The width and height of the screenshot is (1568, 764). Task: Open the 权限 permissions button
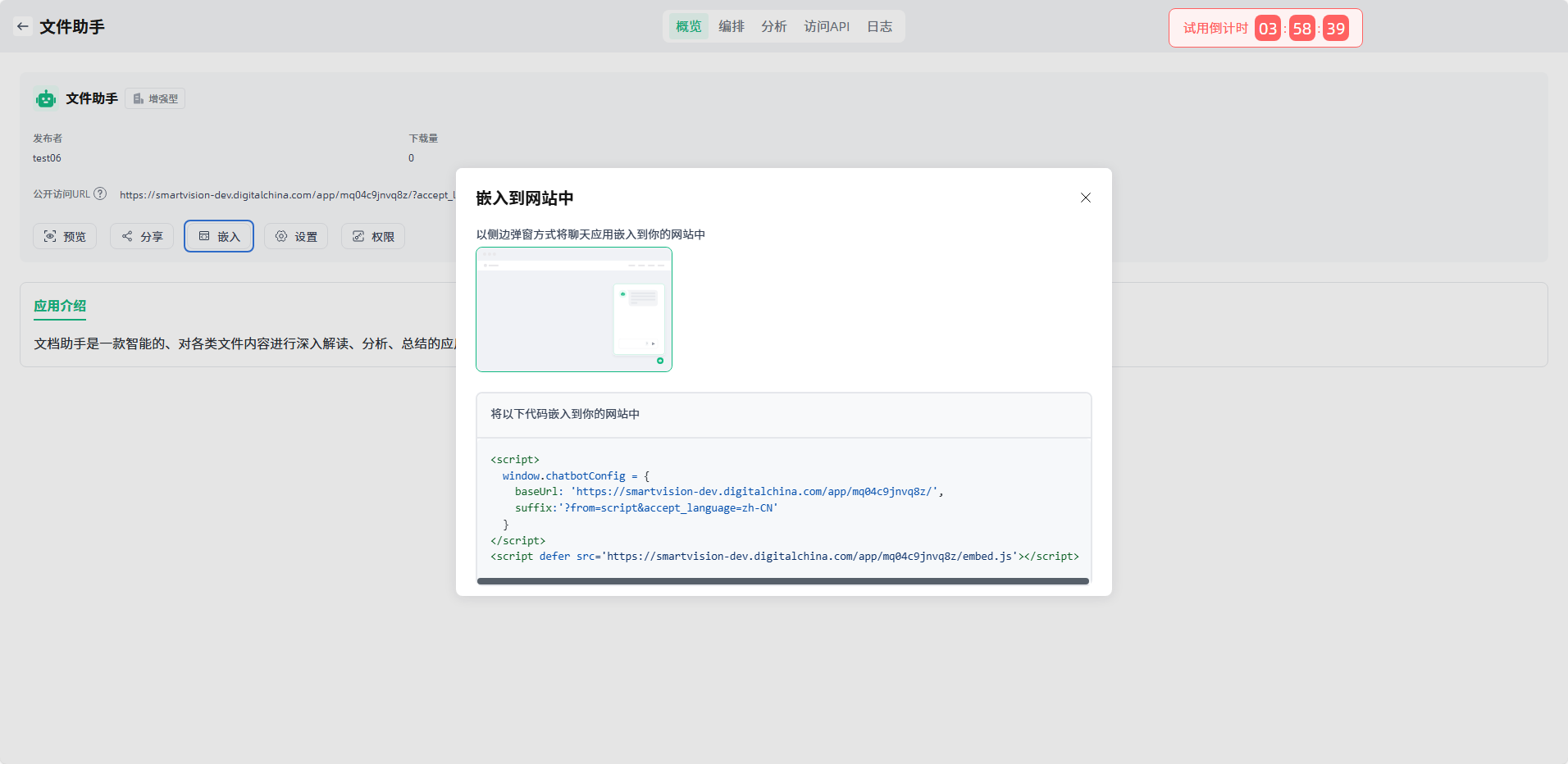373,237
